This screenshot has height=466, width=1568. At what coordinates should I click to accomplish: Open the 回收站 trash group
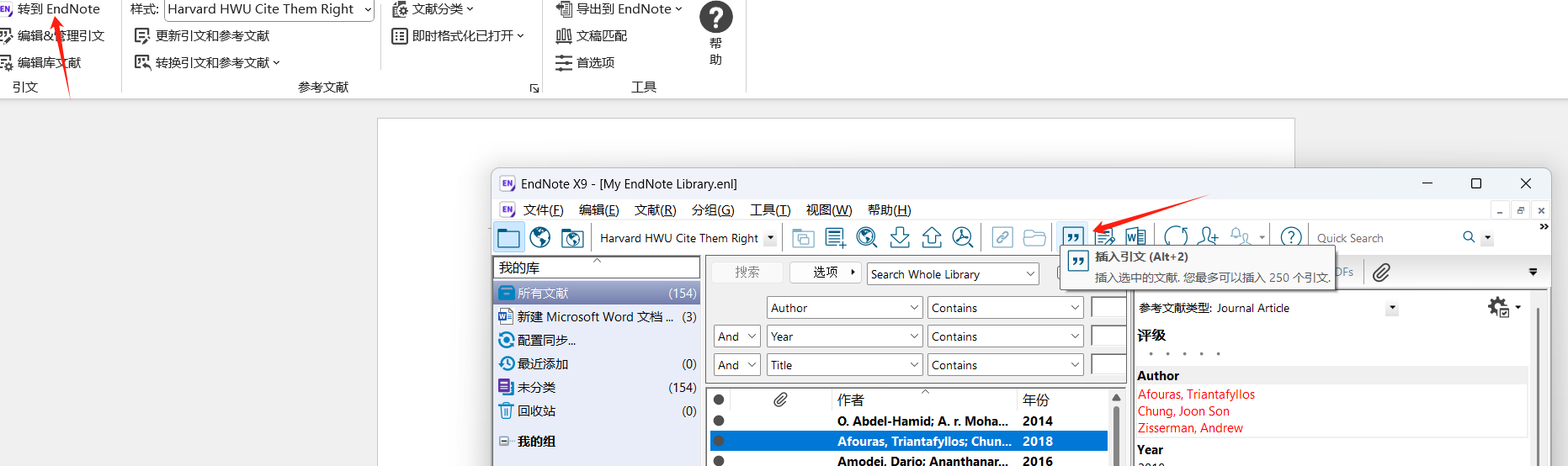click(x=597, y=410)
